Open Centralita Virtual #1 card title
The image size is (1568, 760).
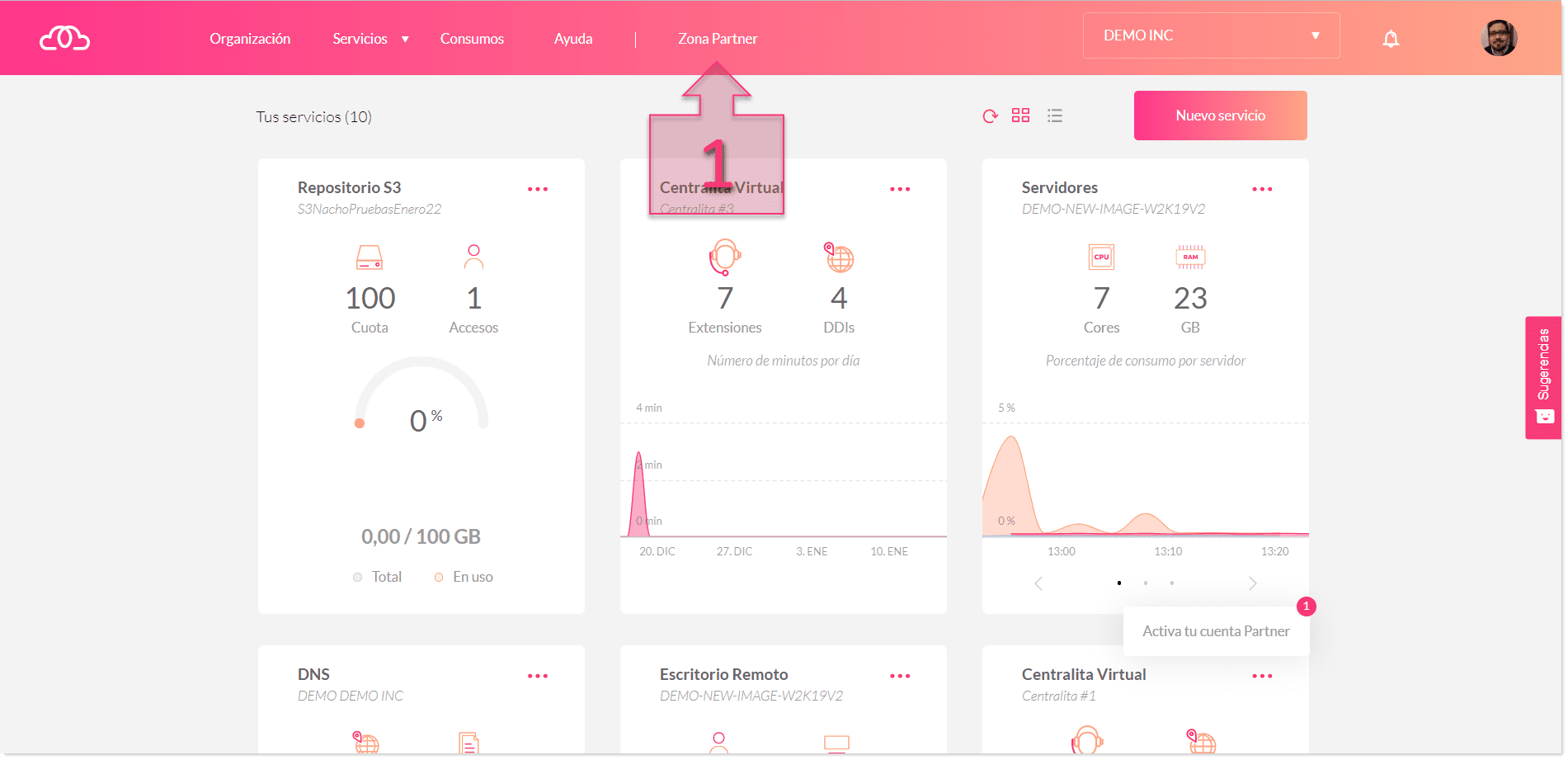click(1084, 674)
